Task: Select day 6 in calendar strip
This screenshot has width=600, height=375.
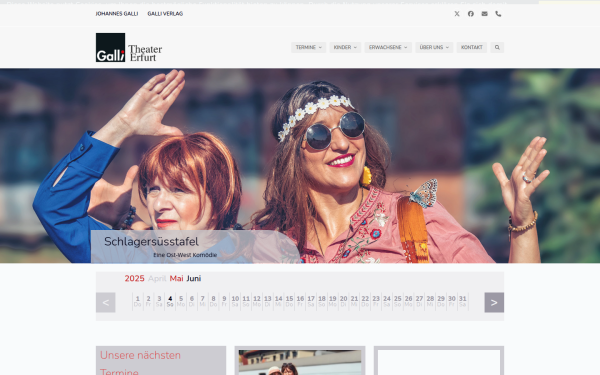Action: pyautogui.click(x=192, y=301)
